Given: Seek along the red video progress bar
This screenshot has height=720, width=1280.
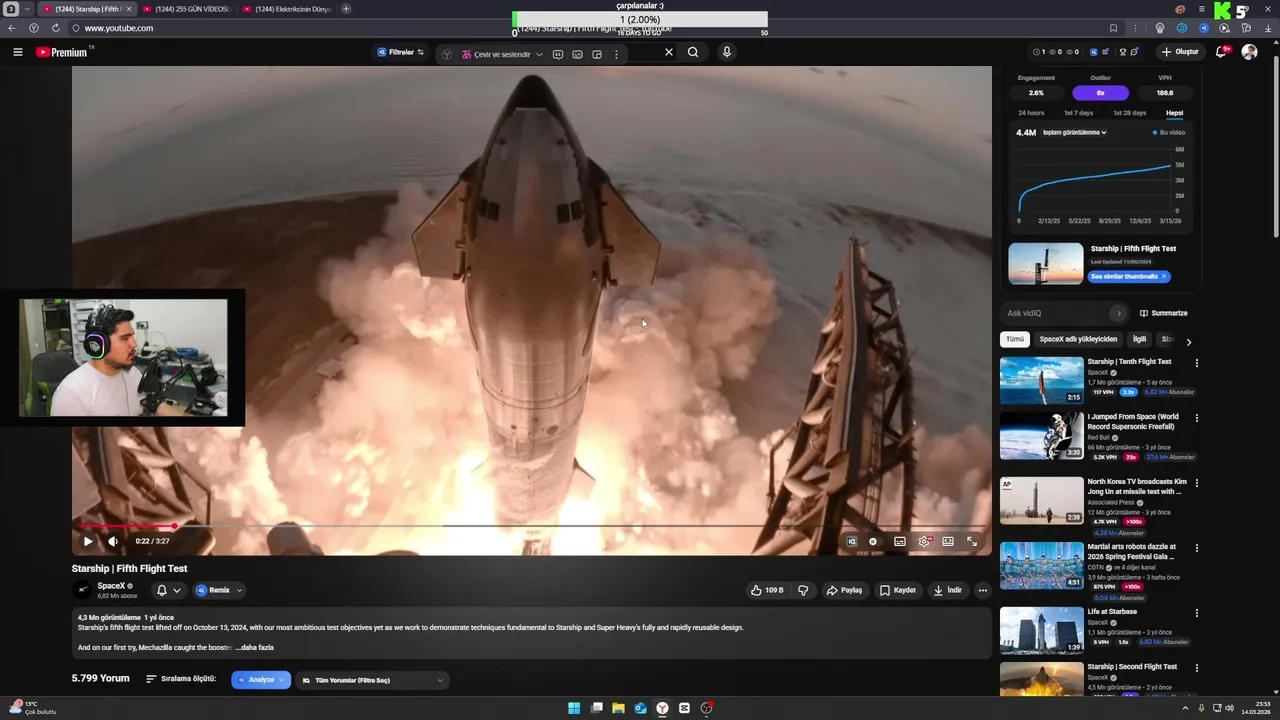Looking at the screenshot, I should tap(532, 526).
